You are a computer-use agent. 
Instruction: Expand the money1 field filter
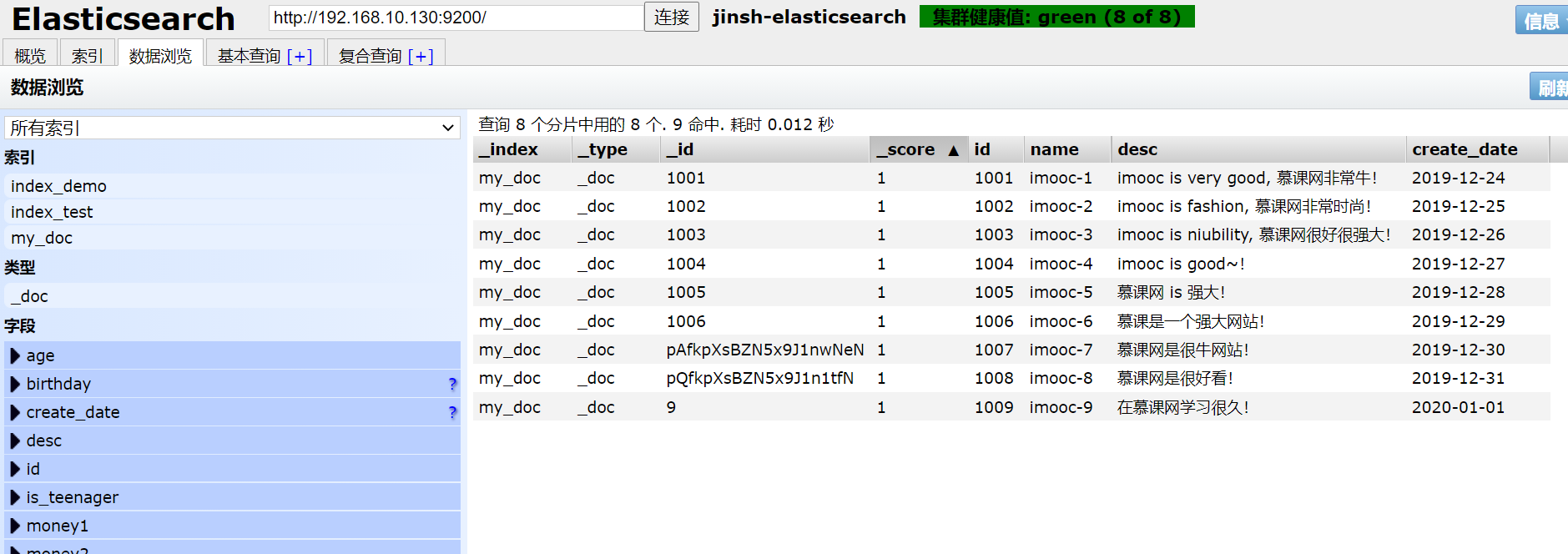[15, 526]
